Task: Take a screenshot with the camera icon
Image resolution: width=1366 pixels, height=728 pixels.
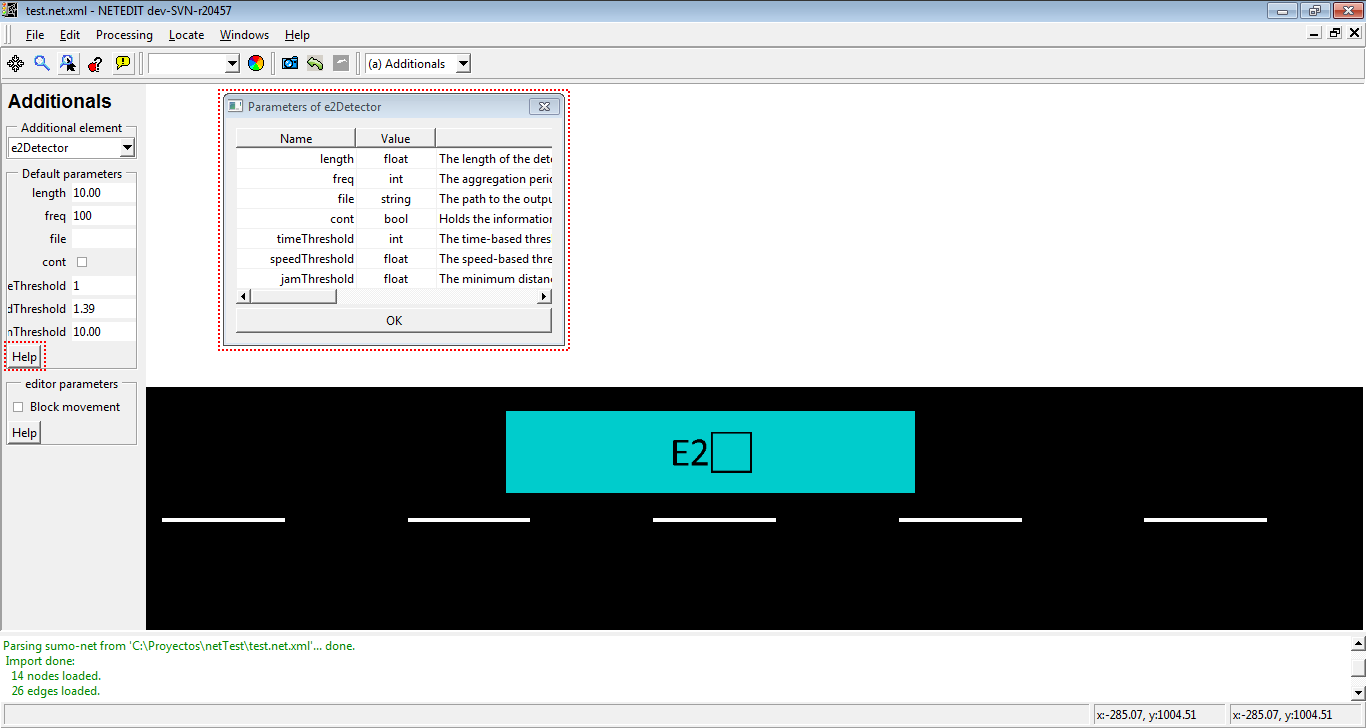Action: point(290,63)
